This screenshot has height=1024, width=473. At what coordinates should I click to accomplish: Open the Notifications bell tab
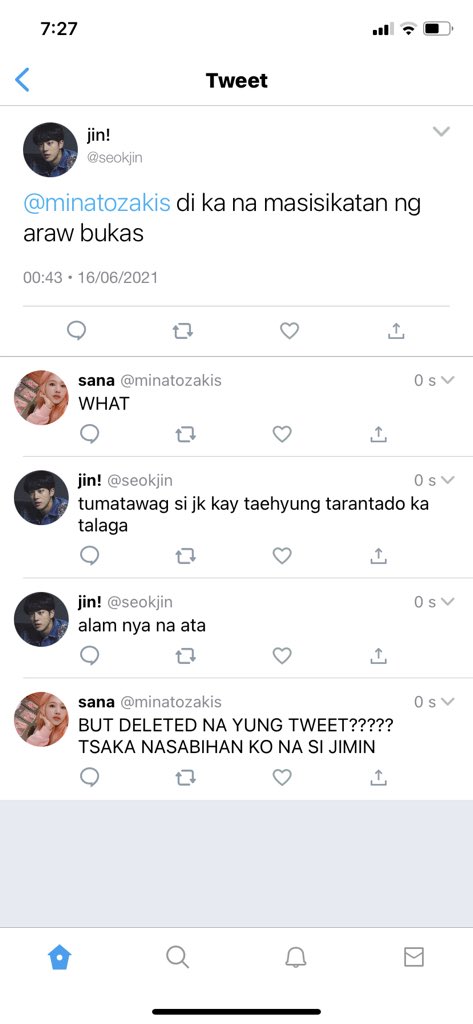coord(296,957)
